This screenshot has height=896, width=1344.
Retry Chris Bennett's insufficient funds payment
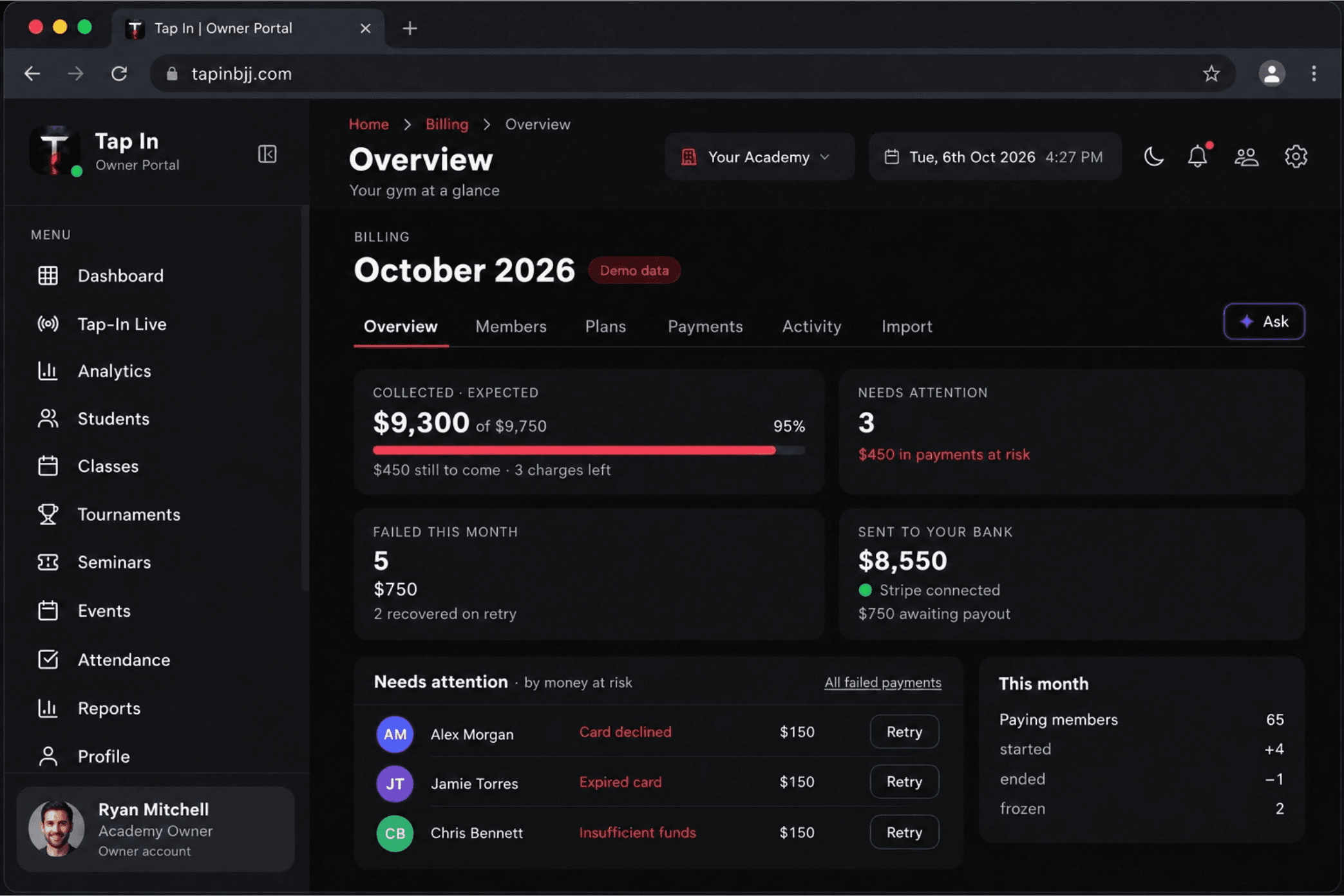click(904, 832)
